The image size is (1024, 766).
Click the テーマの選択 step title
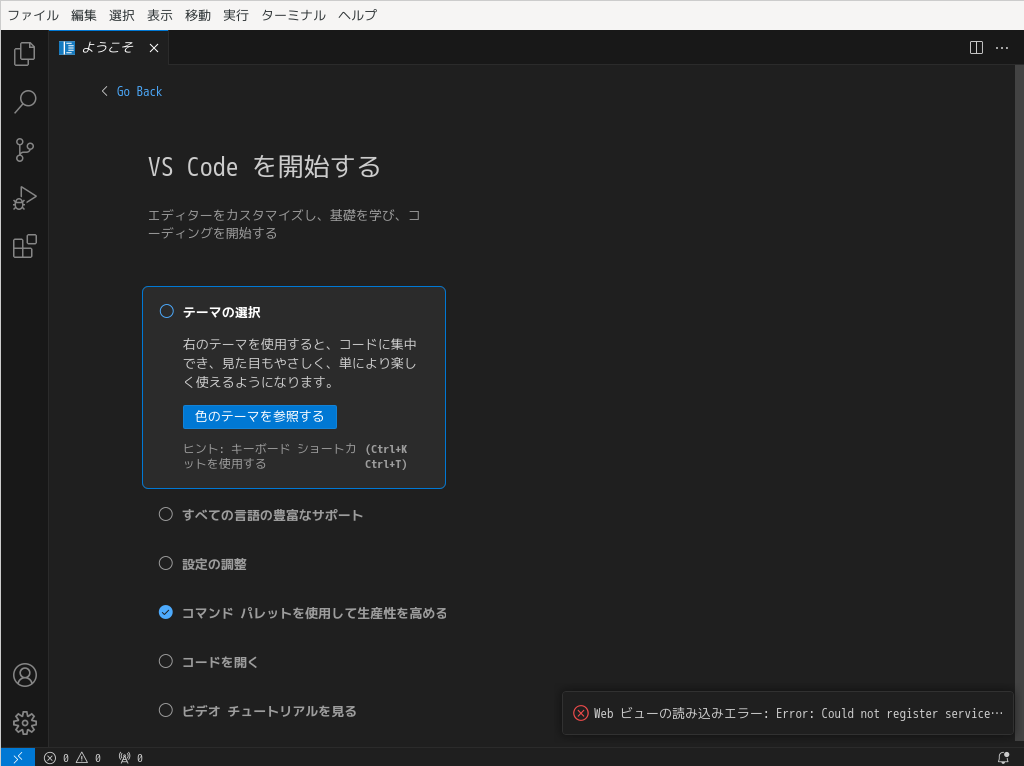pos(222,312)
